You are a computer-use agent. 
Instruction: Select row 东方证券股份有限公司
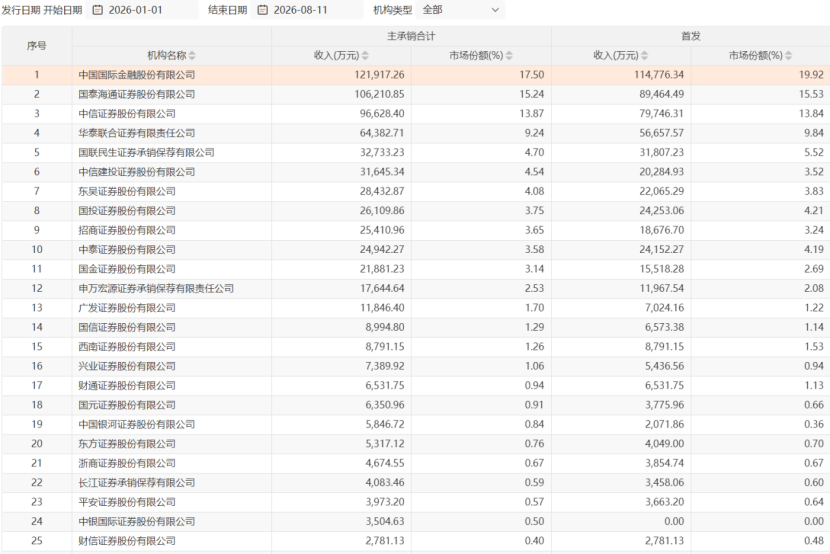pos(415,443)
